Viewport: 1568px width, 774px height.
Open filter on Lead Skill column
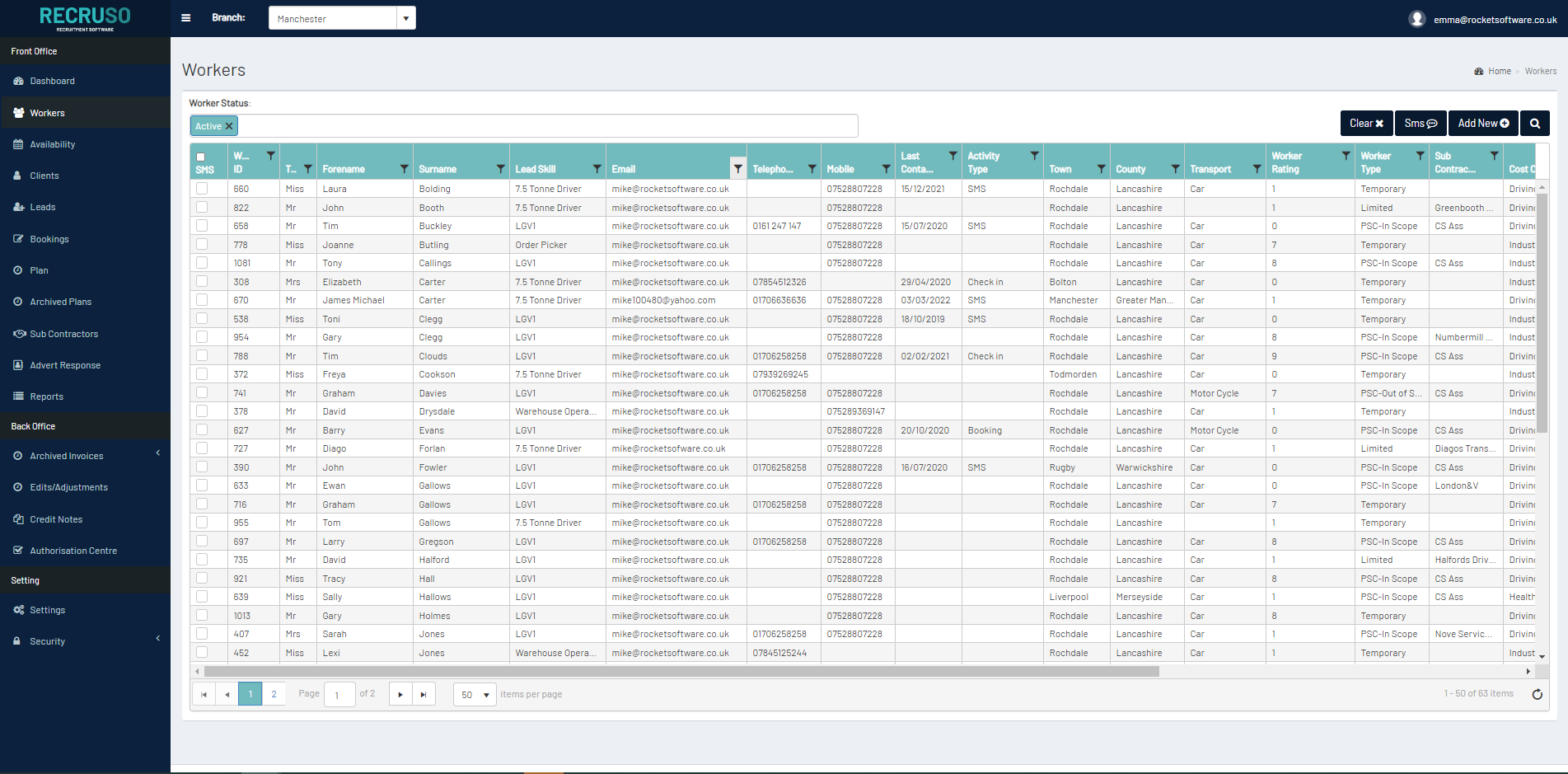[x=597, y=169]
